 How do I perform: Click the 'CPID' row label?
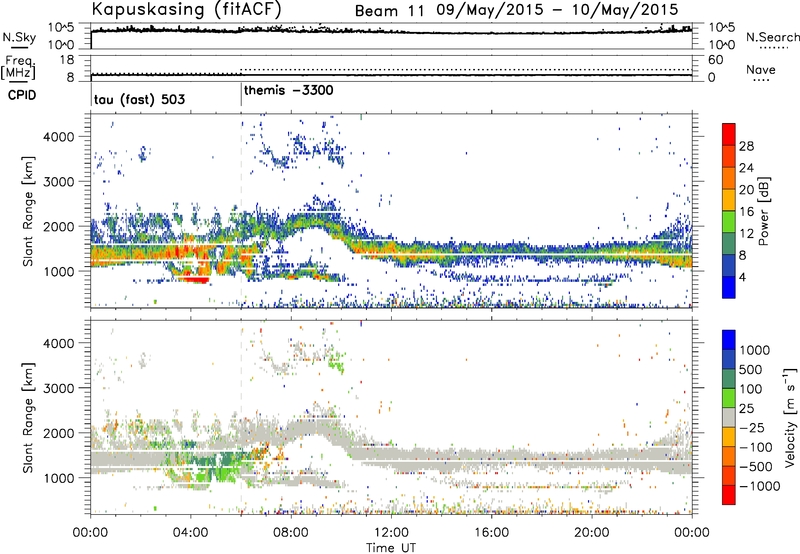pos(22,95)
